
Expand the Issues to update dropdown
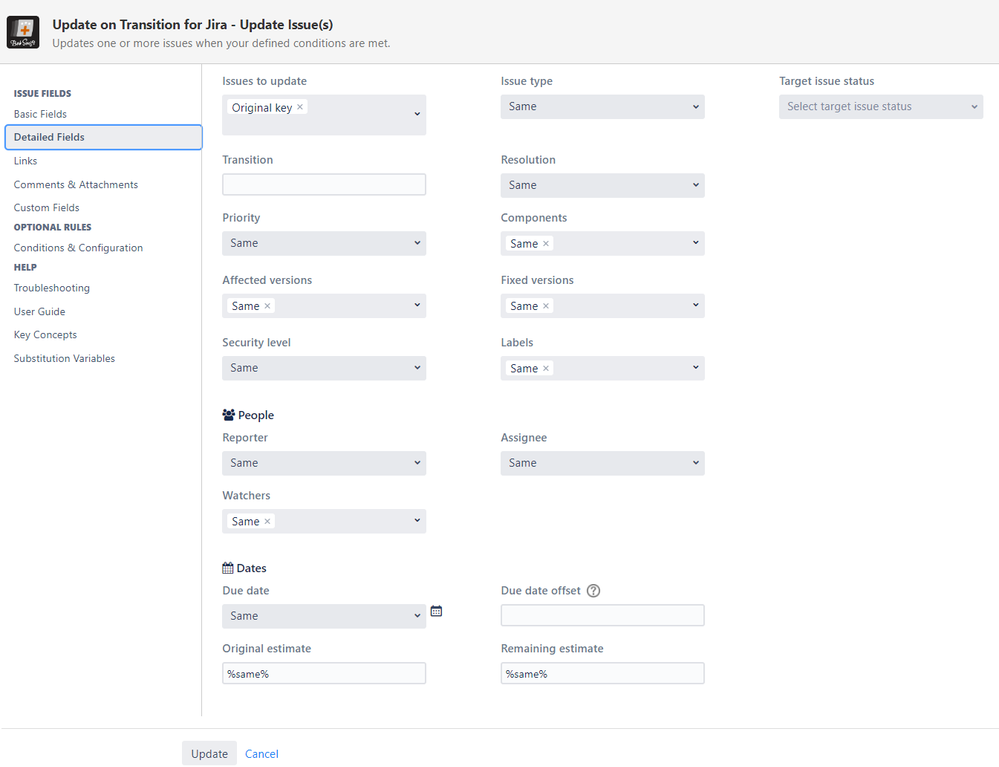click(417, 114)
